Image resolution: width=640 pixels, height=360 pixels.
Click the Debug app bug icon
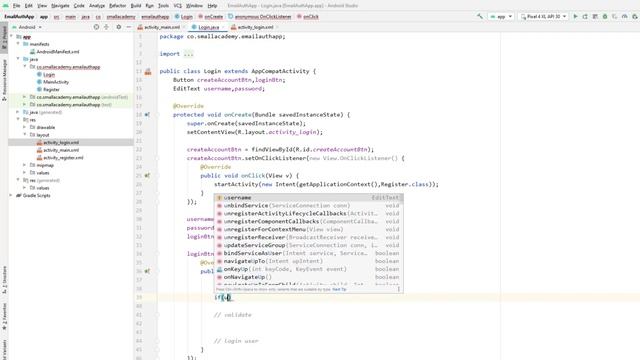(605, 16)
